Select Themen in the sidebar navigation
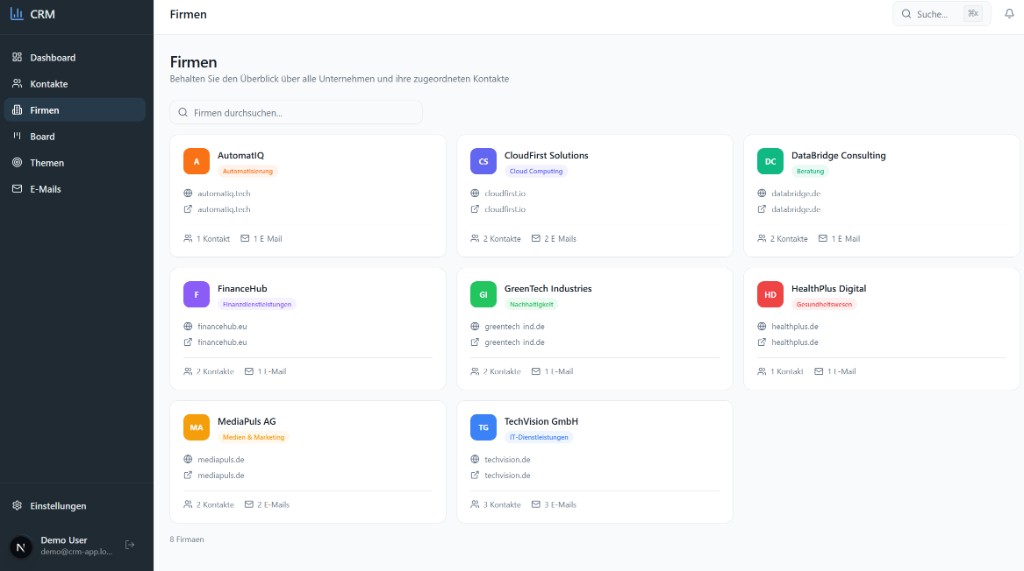This screenshot has height=571, width=1024. click(47, 162)
